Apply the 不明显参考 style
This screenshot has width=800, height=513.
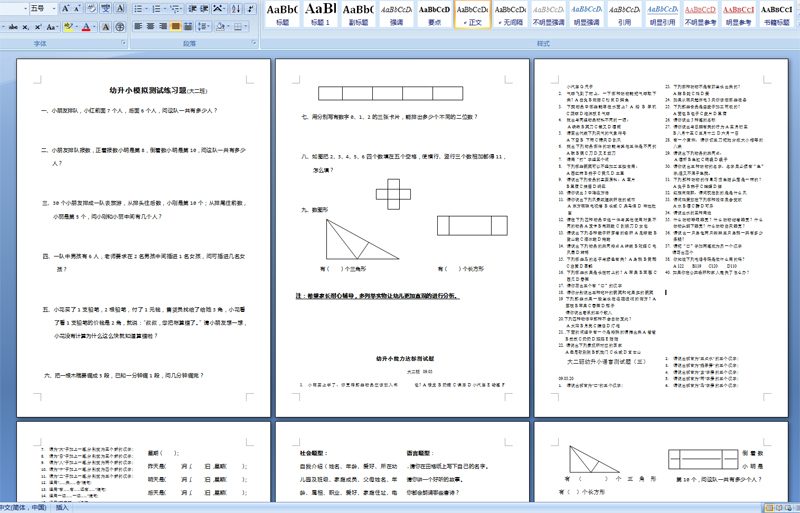pos(701,14)
